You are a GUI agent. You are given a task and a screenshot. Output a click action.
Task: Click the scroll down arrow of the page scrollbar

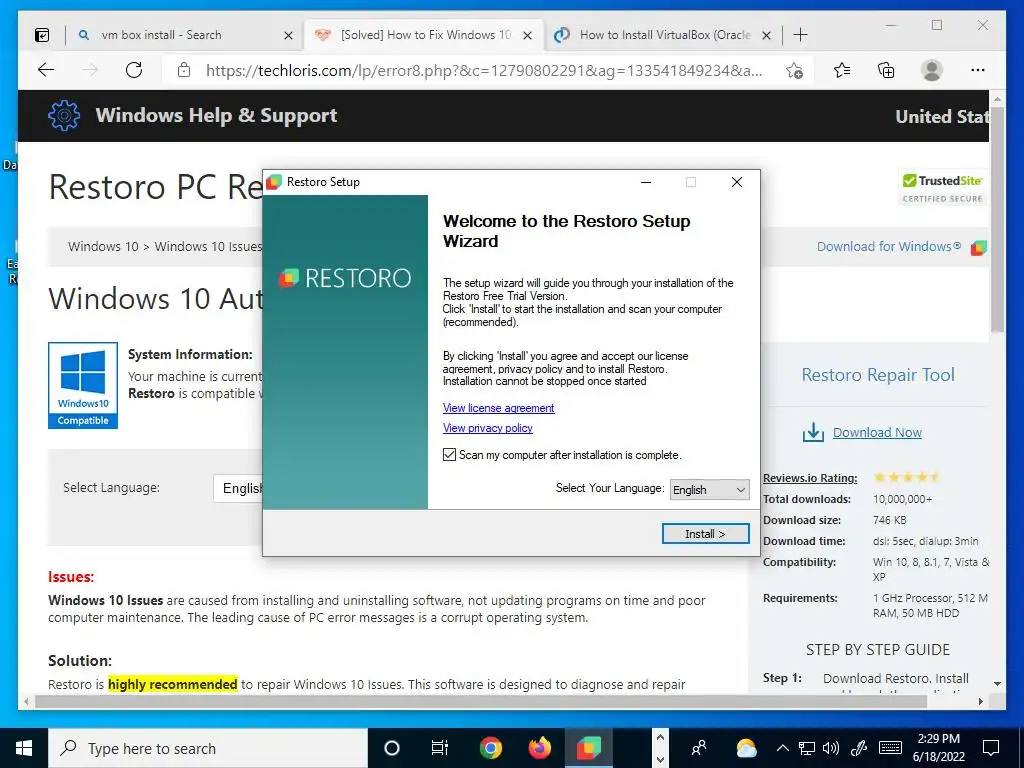point(997,684)
